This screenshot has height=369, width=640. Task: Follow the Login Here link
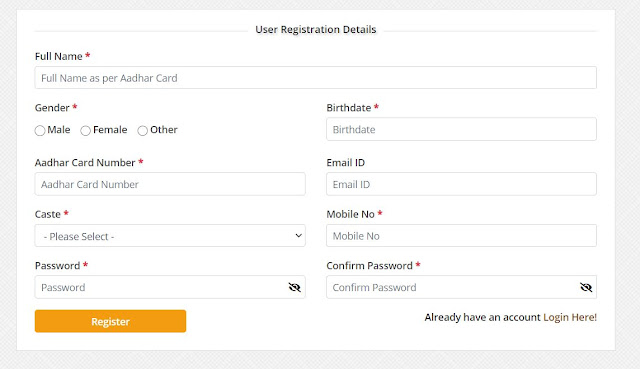pos(570,317)
